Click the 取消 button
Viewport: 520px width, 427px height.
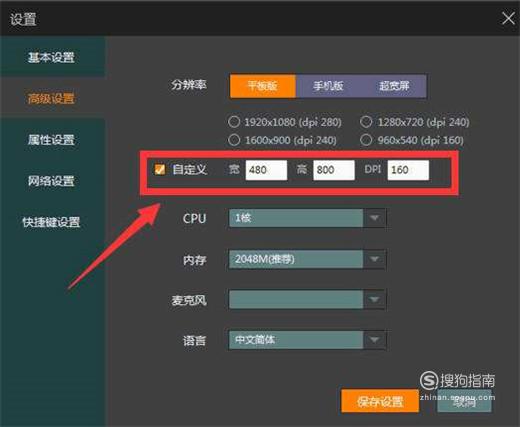464,401
